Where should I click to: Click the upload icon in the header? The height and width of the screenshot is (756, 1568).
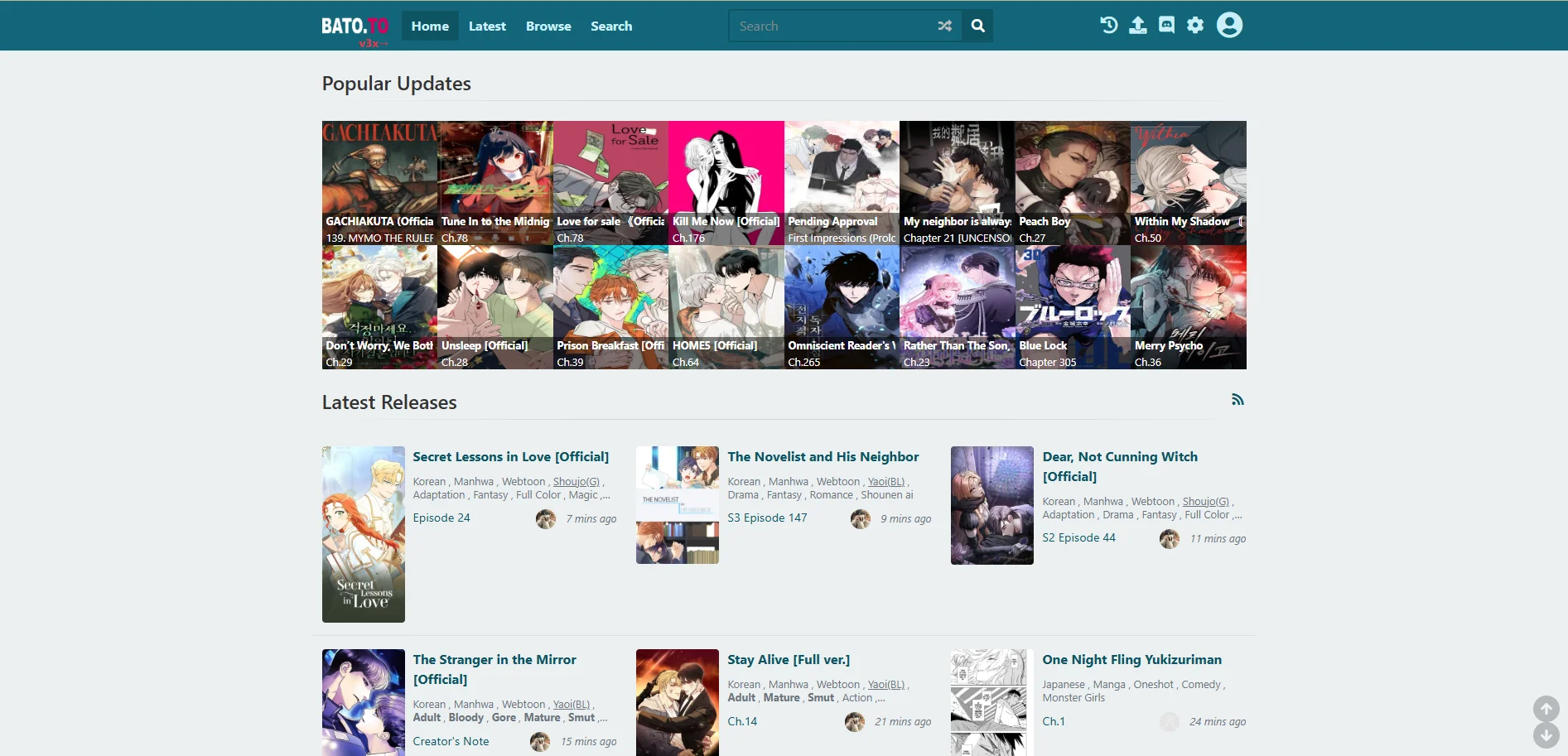pyautogui.click(x=1138, y=25)
